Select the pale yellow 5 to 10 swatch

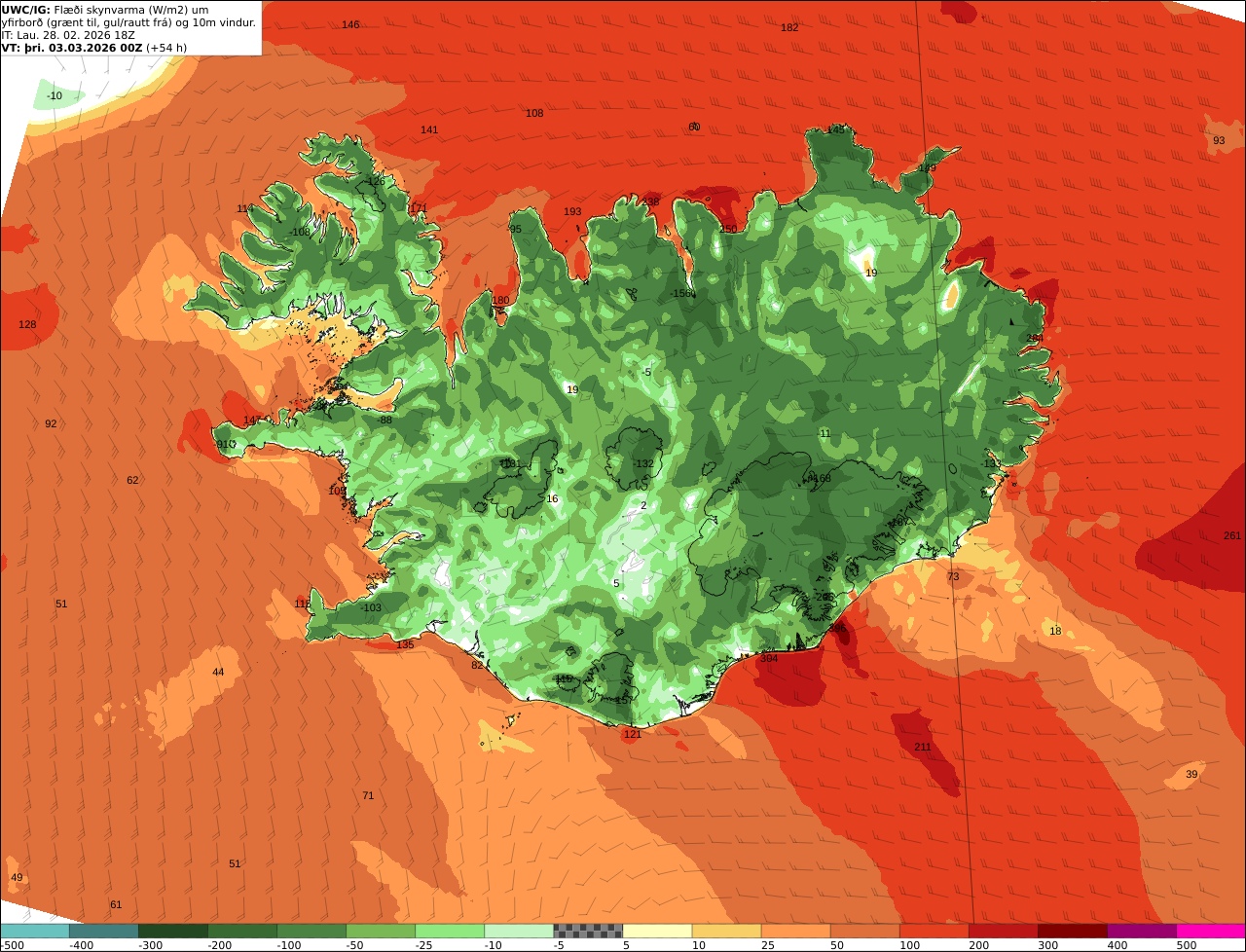(x=657, y=931)
